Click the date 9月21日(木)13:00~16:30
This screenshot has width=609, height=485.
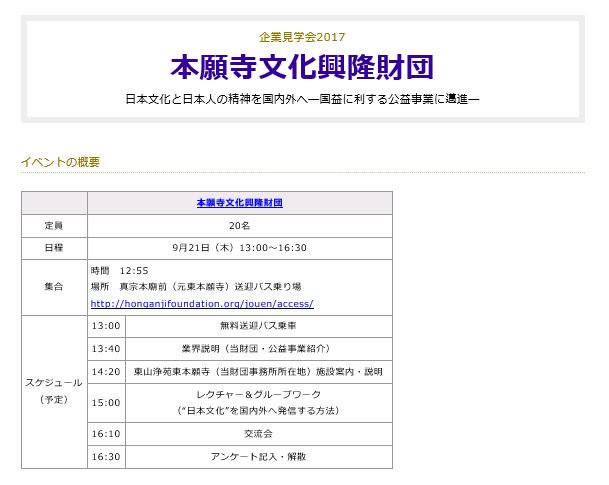click(240, 248)
